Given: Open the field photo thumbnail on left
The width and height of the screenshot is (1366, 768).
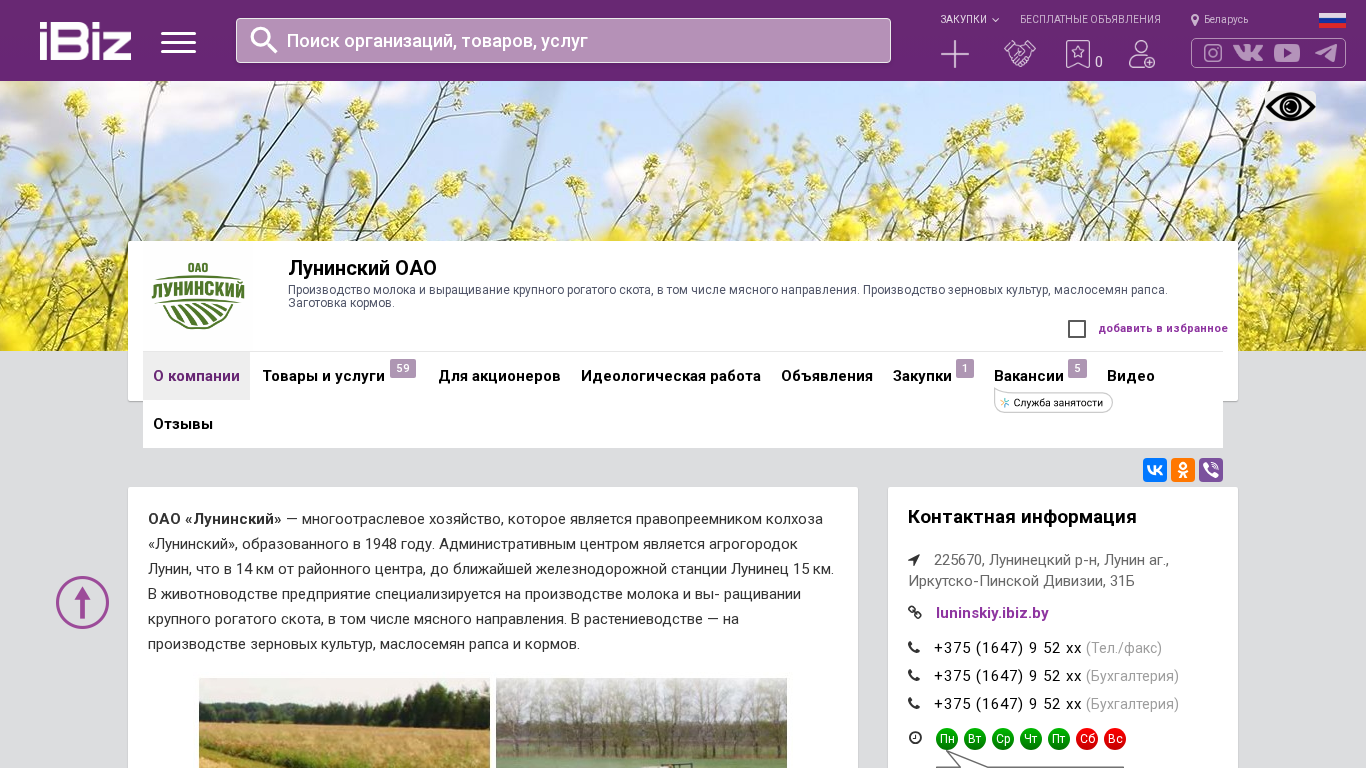Looking at the screenshot, I should click(344, 723).
